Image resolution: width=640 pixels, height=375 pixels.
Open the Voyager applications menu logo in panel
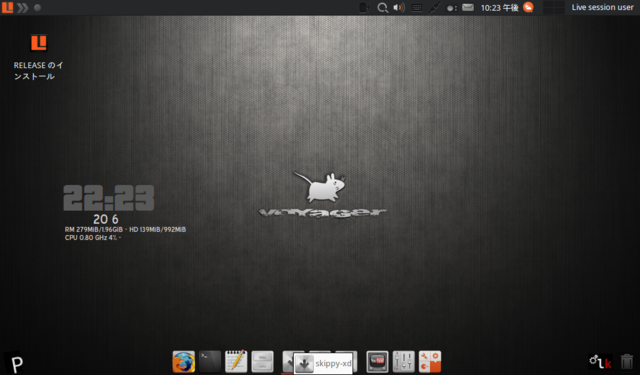(x=7, y=7)
